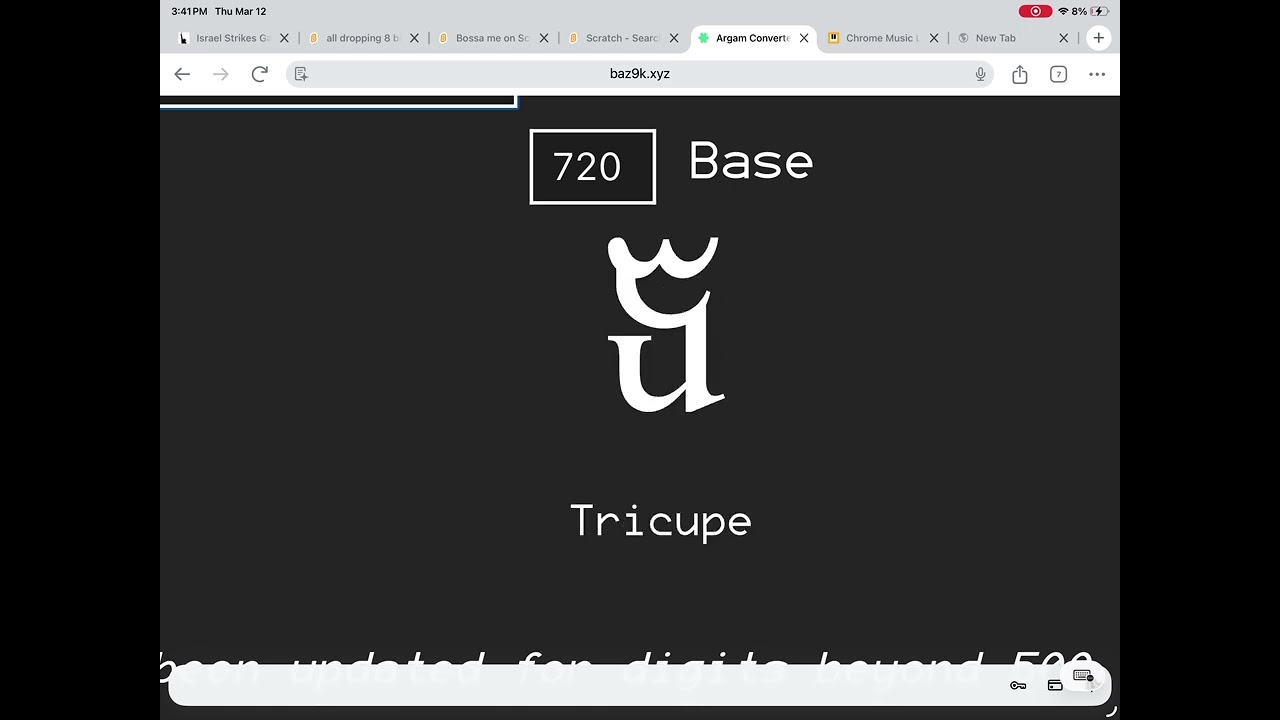Screen dimensions: 1280x720
Task: Close the Scratch - Search tab
Action: tap(674, 38)
